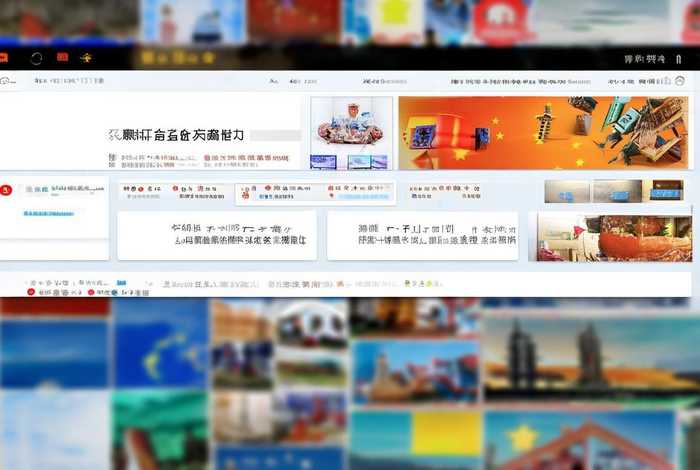
Task: Open the red flag image in top gallery
Action: [293, 20]
